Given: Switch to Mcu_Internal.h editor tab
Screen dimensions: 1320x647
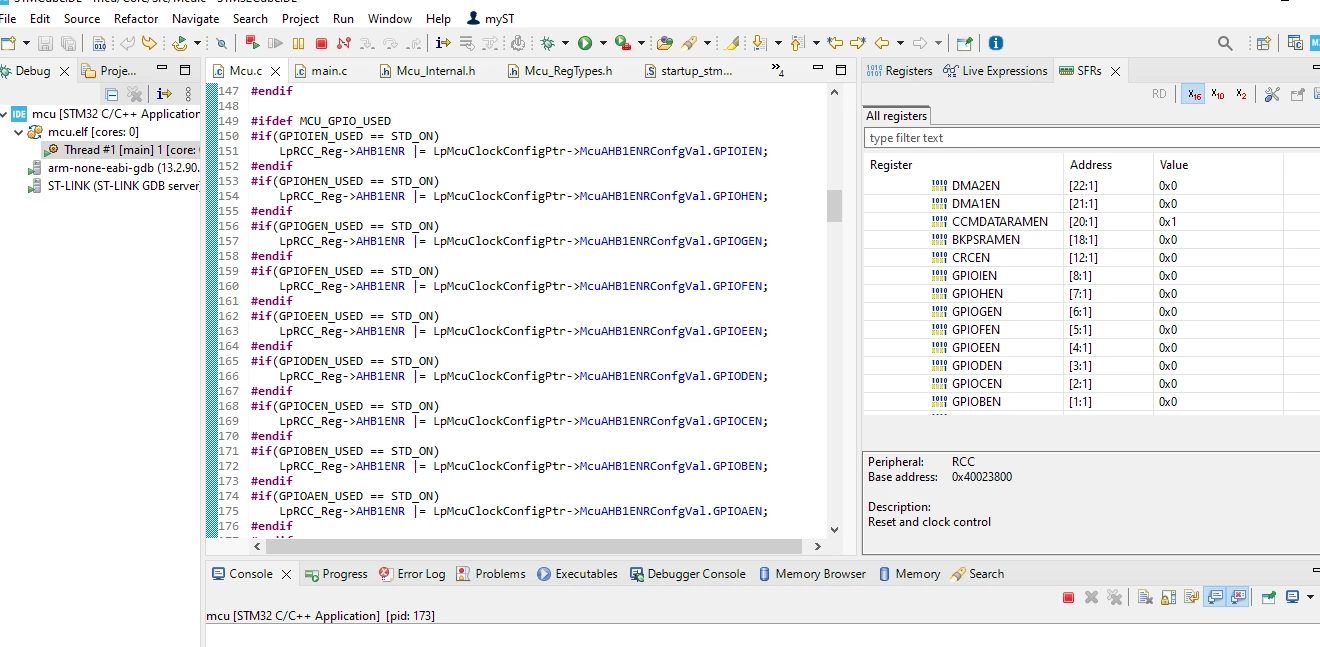Looking at the screenshot, I should click(x=427, y=71).
